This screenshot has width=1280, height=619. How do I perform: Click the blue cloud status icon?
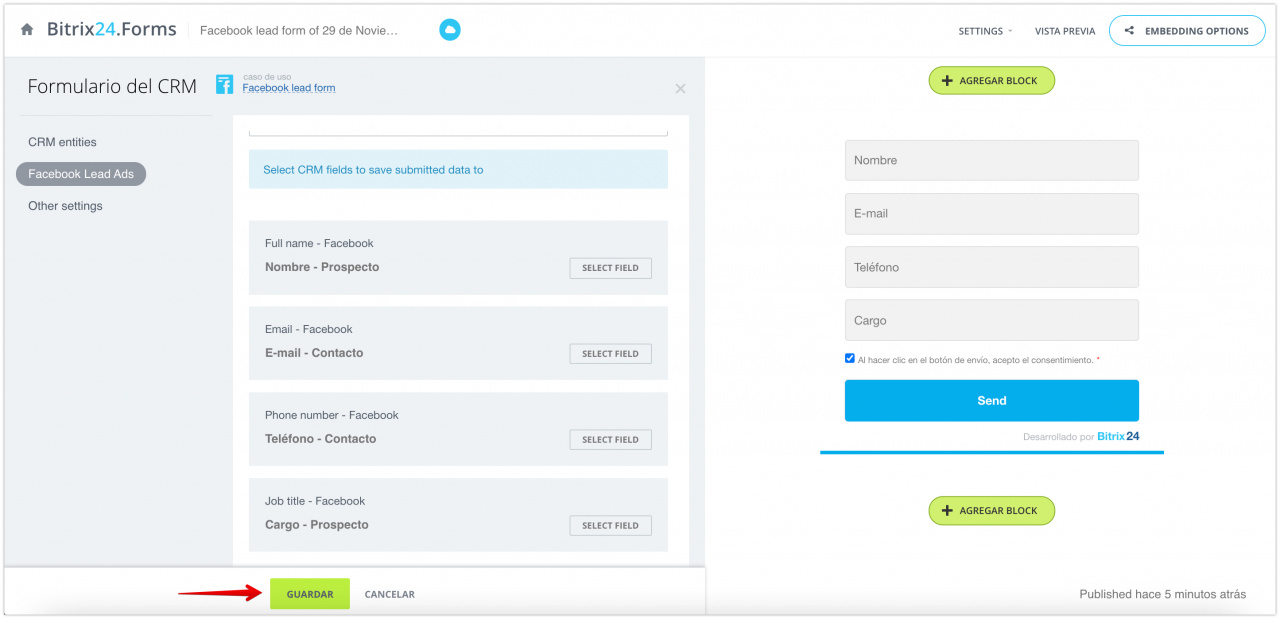(x=450, y=30)
